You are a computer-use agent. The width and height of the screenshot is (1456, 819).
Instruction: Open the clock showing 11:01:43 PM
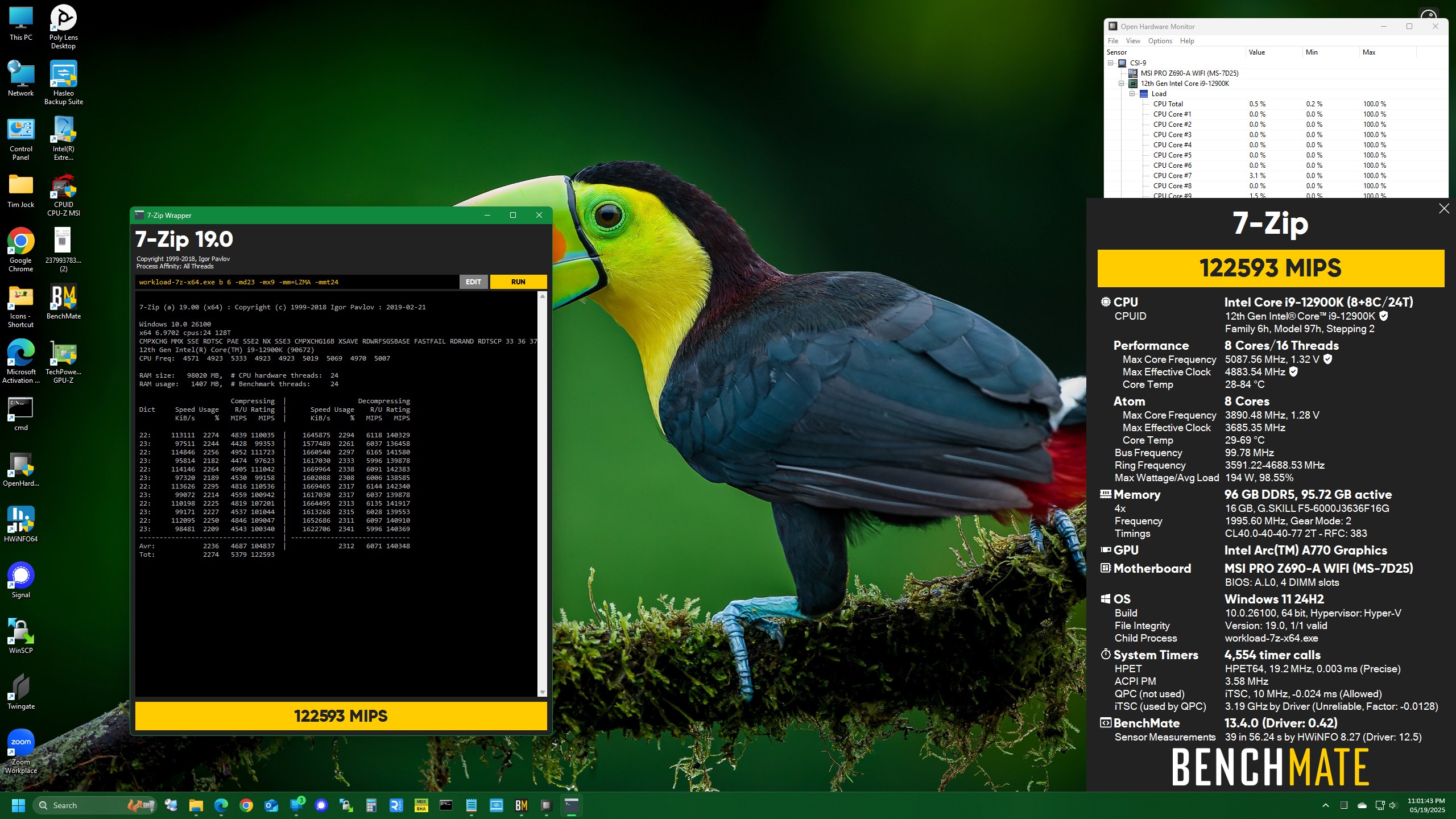1426,805
